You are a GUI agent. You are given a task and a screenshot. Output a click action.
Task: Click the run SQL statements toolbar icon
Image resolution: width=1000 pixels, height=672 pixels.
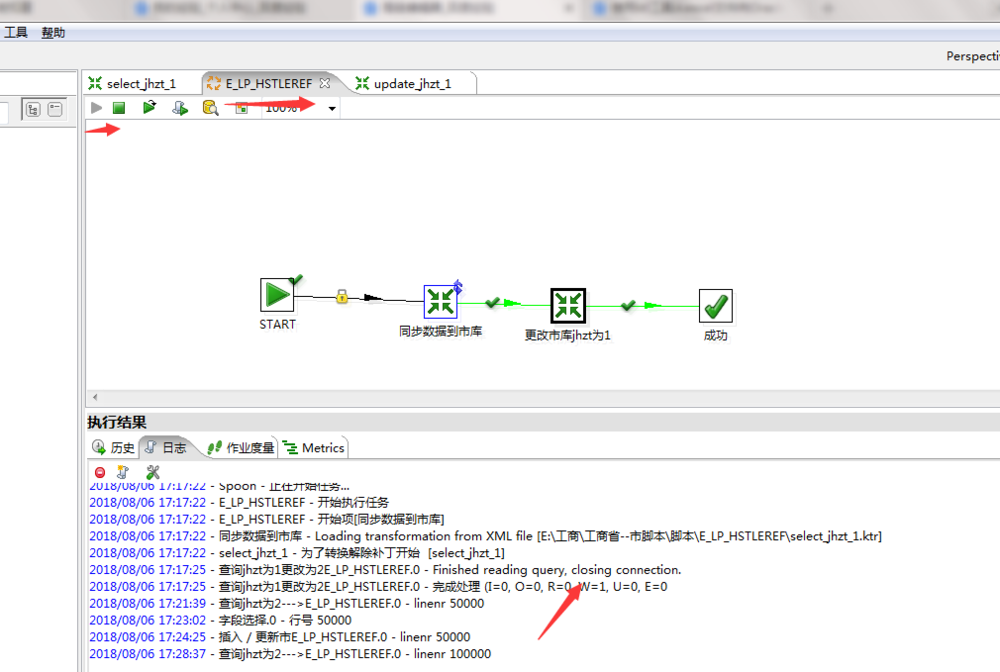180,108
